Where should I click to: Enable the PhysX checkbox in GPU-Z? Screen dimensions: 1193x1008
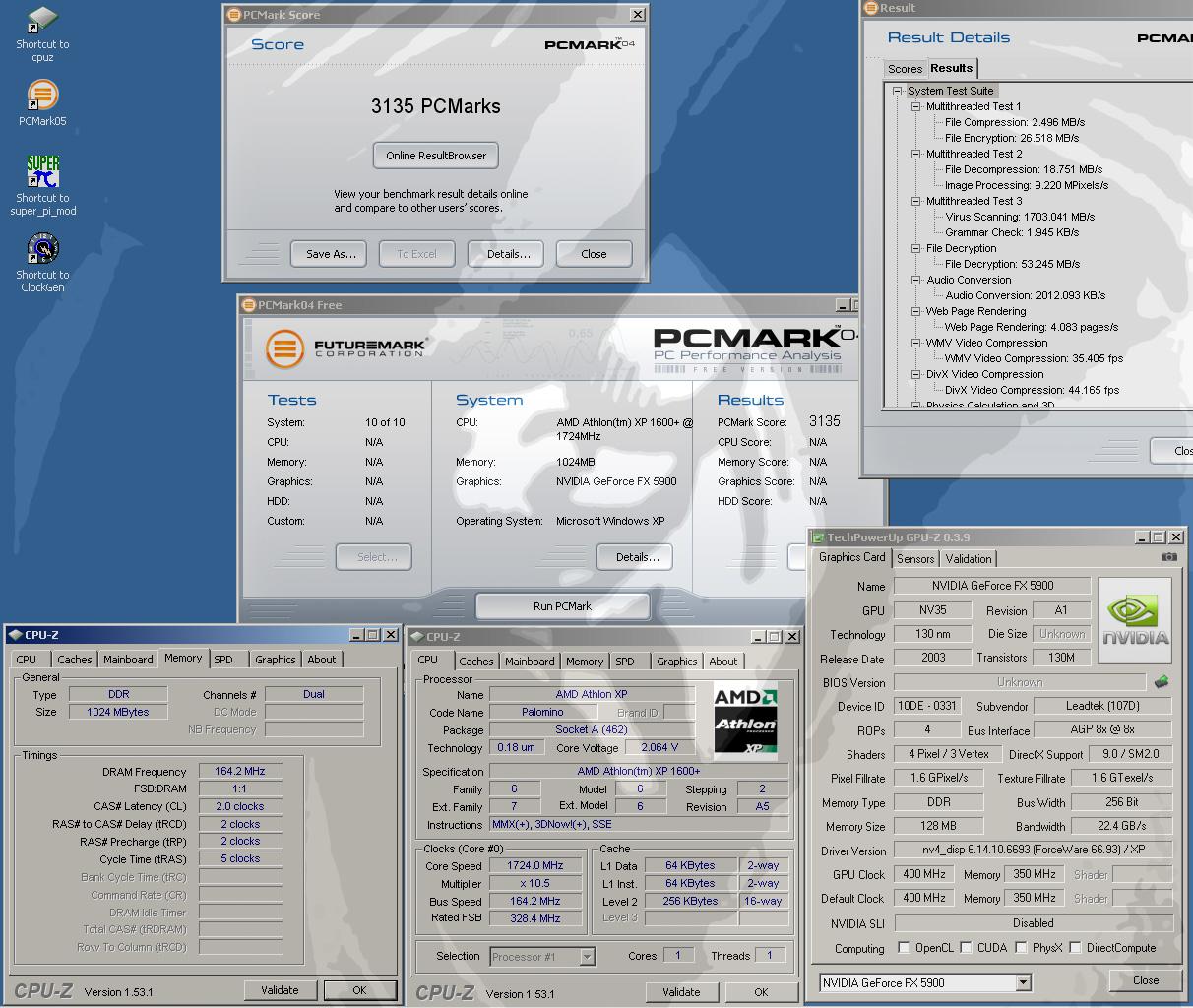[1022, 948]
